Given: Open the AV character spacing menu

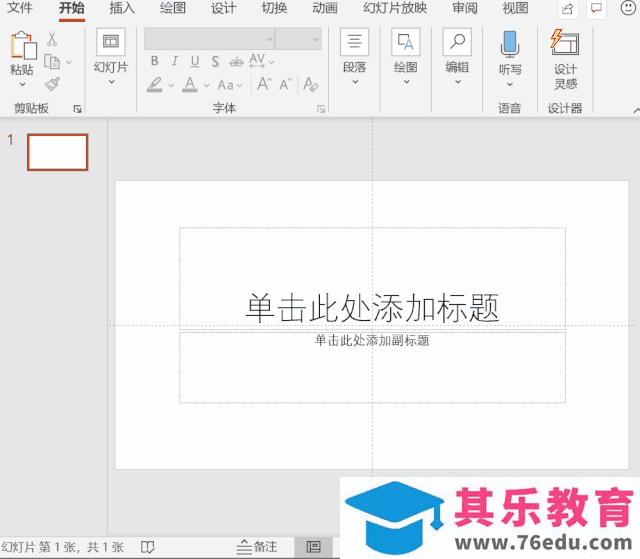Looking at the screenshot, I should (261, 61).
